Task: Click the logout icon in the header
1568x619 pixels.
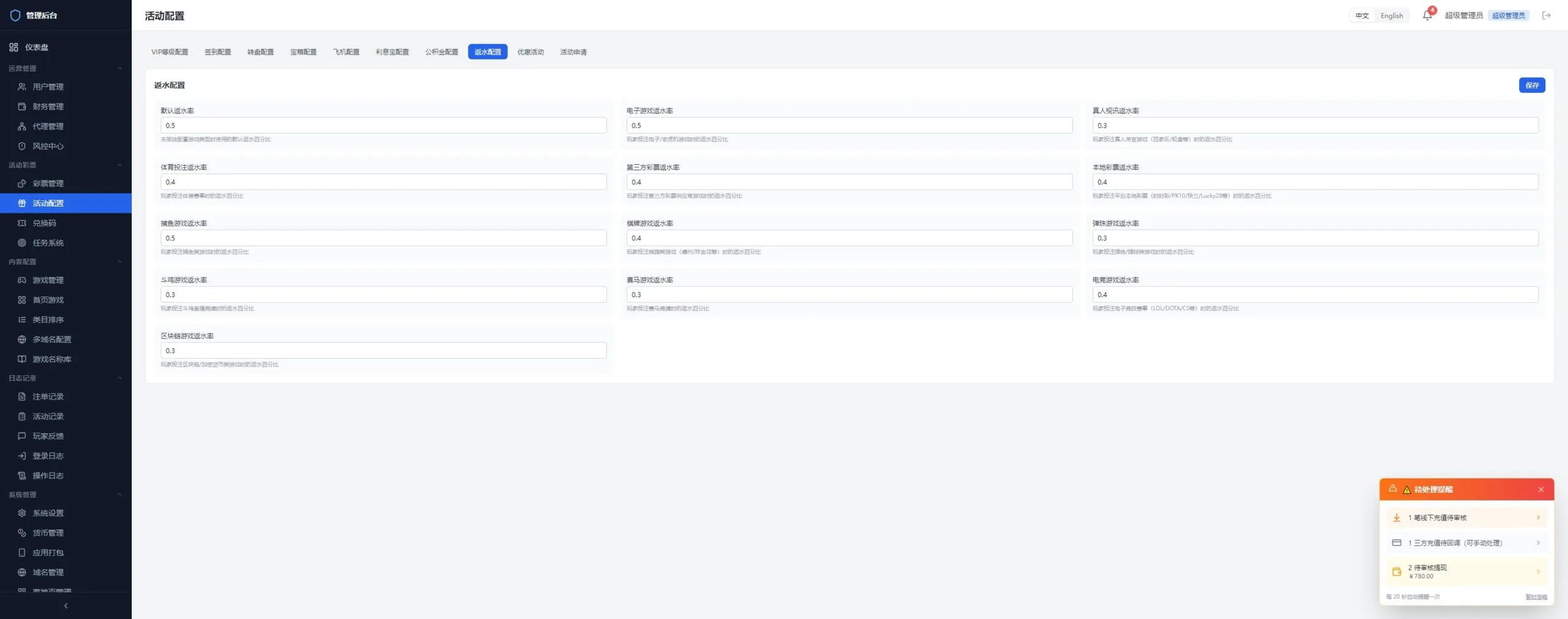Action: click(1546, 15)
